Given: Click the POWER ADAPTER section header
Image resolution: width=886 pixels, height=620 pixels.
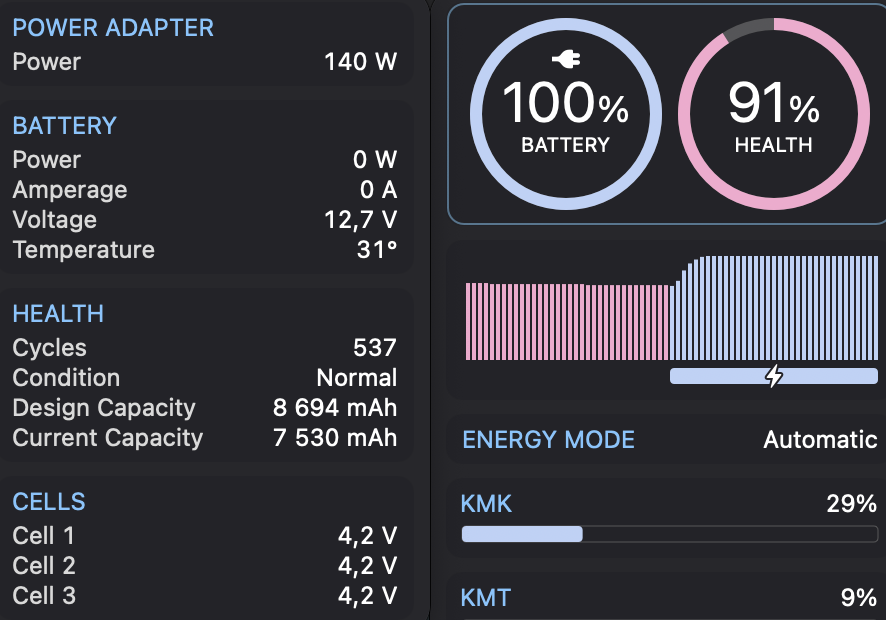Looking at the screenshot, I should tap(113, 28).
